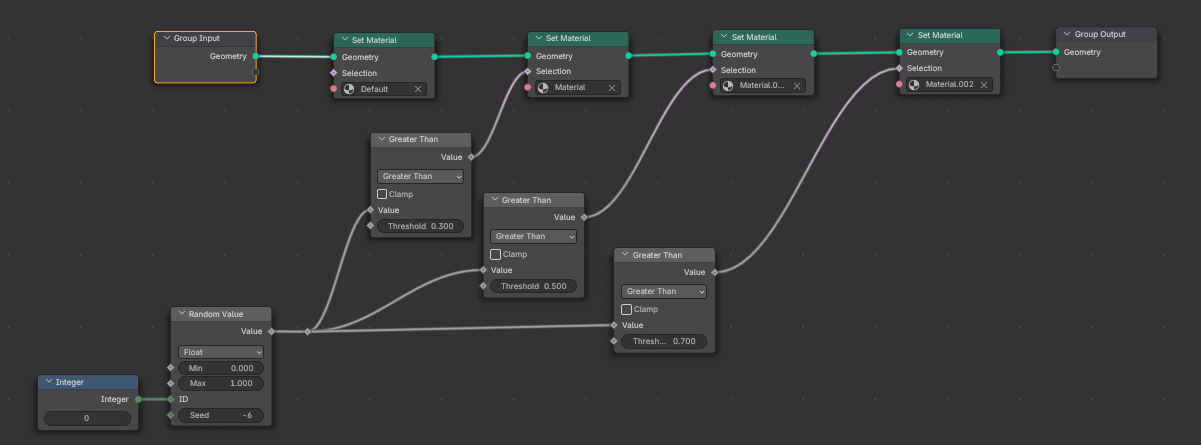Click the Value output socket of Threshold 0.500 node
This screenshot has width=1201, height=445.
tap(584, 217)
